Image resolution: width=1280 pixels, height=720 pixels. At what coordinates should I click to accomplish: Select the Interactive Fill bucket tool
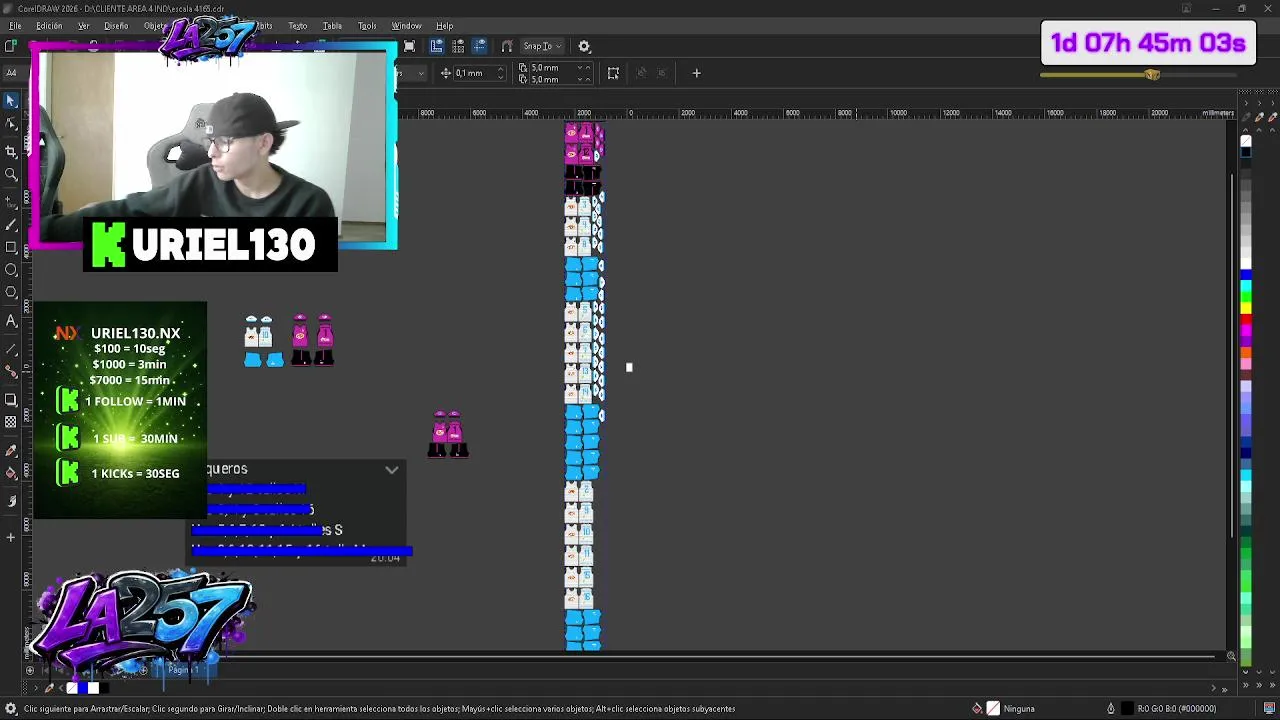(x=11, y=474)
